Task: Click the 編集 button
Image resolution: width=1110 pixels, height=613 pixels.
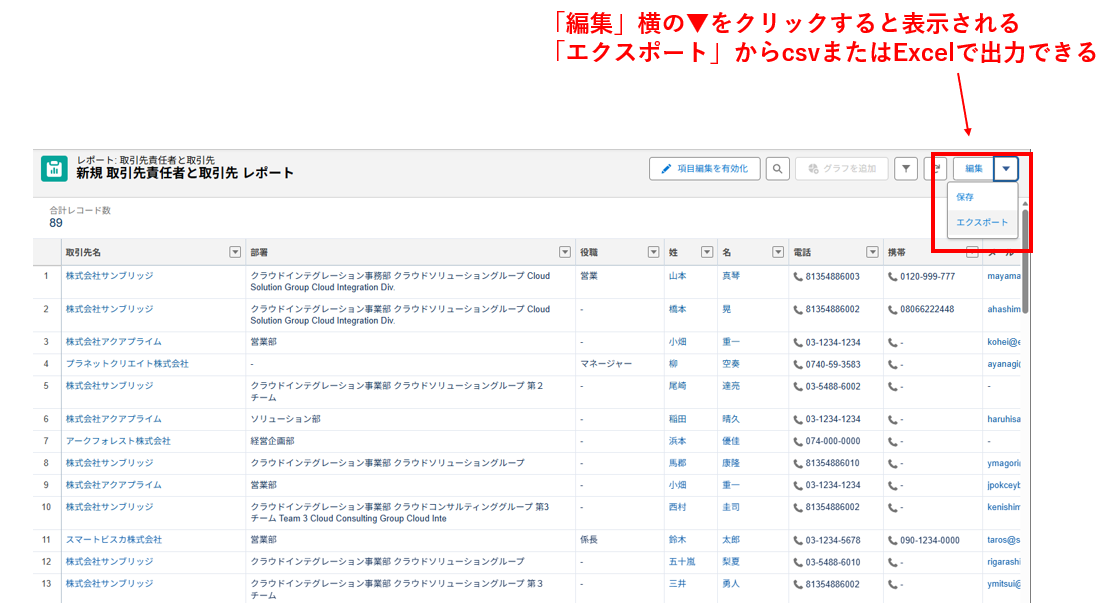Action: [x=974, y=168]
